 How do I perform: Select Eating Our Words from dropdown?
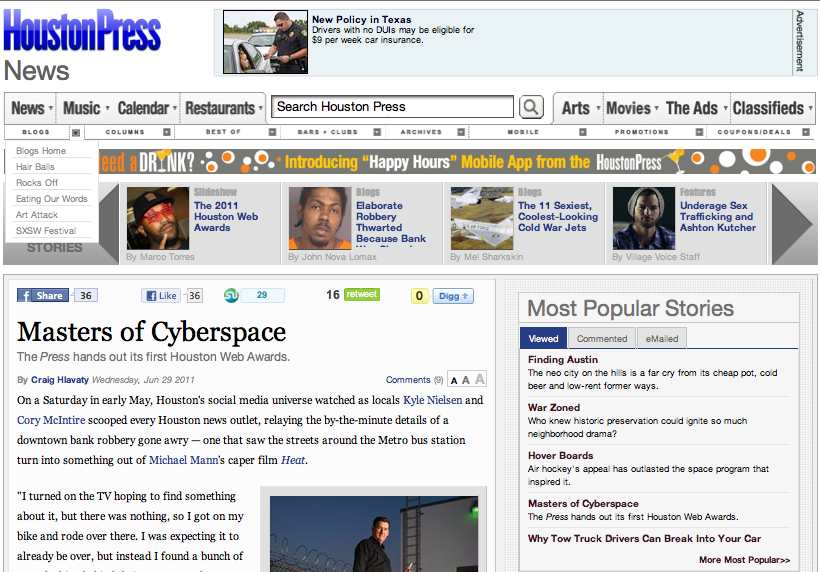click(x=51, y=199)
